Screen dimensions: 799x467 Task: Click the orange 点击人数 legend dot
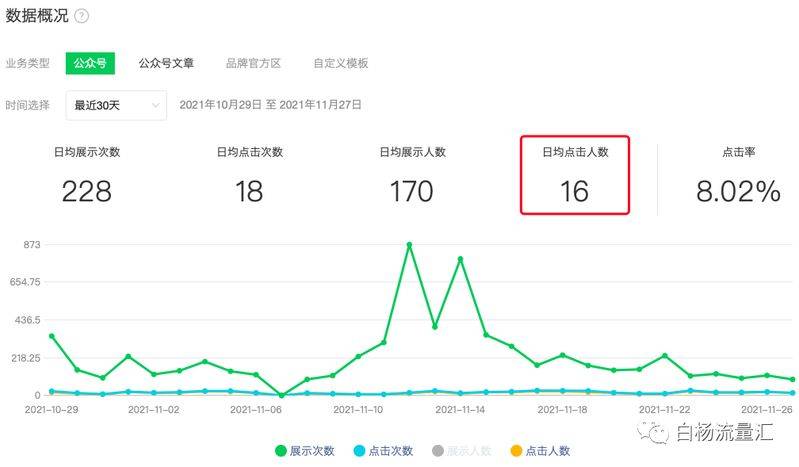click(x=516, y=451)
